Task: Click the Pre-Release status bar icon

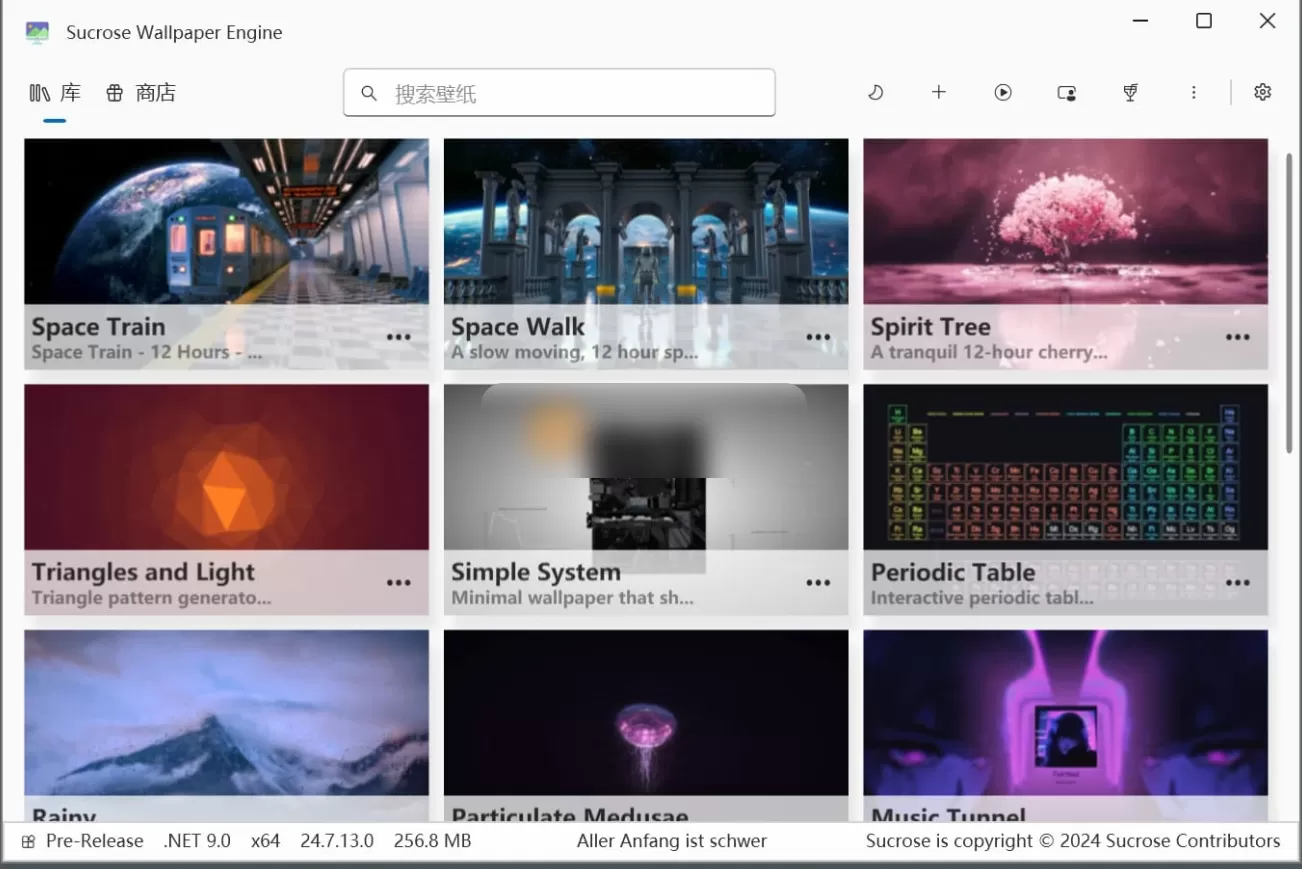Action: 29,841
